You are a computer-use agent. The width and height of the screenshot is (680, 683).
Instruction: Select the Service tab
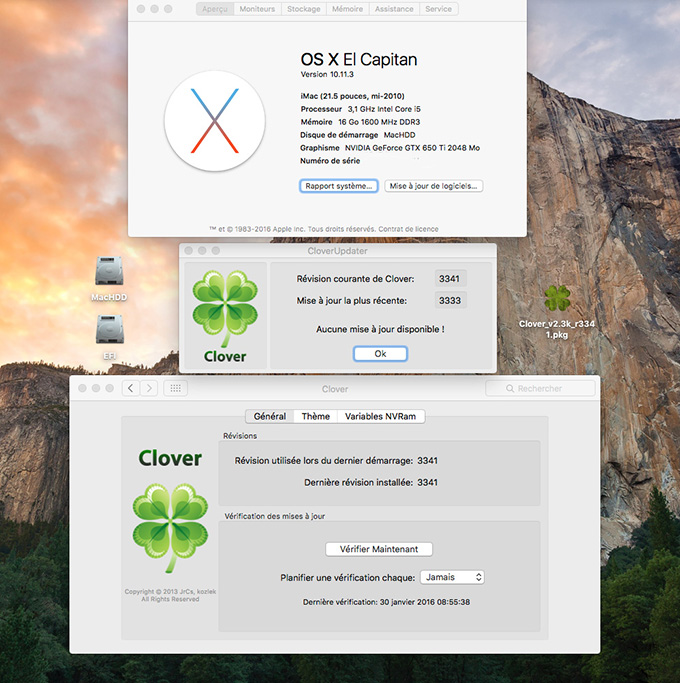point(439,9)
